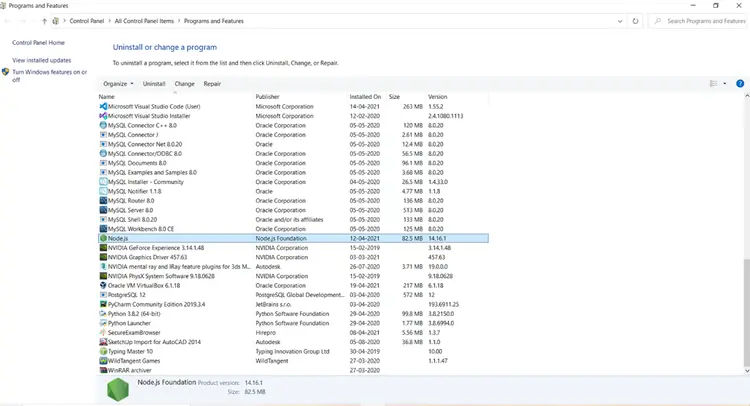Viewport: 750px width, 406px height.
Task: Click the MySQL Workbench 8.0 CE icon
Action: click(103, 229)
